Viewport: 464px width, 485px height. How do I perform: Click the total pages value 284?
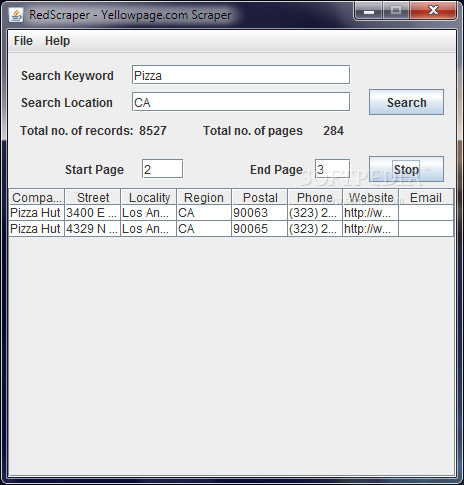click(x=333, y=131)
